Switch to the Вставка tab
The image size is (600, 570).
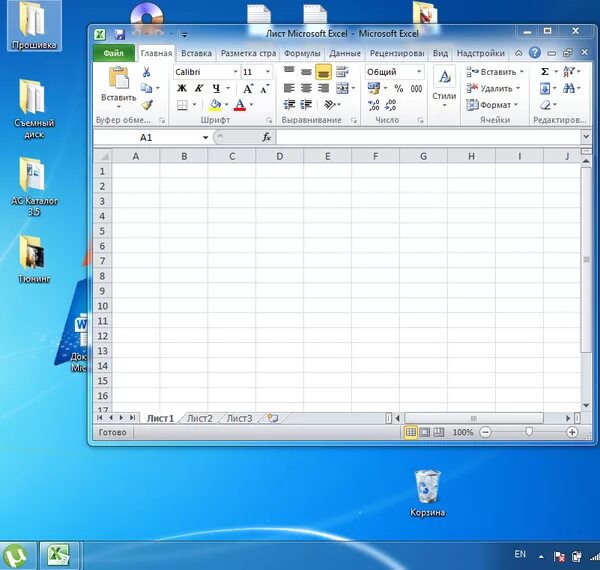[196, 53]
